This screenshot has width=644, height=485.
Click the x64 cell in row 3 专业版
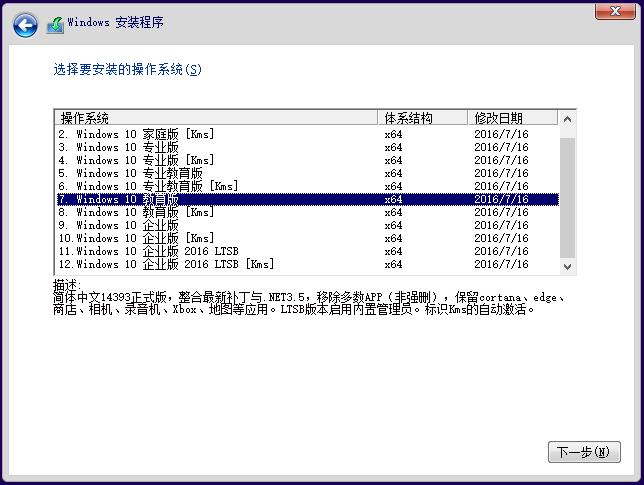[393, 147]
